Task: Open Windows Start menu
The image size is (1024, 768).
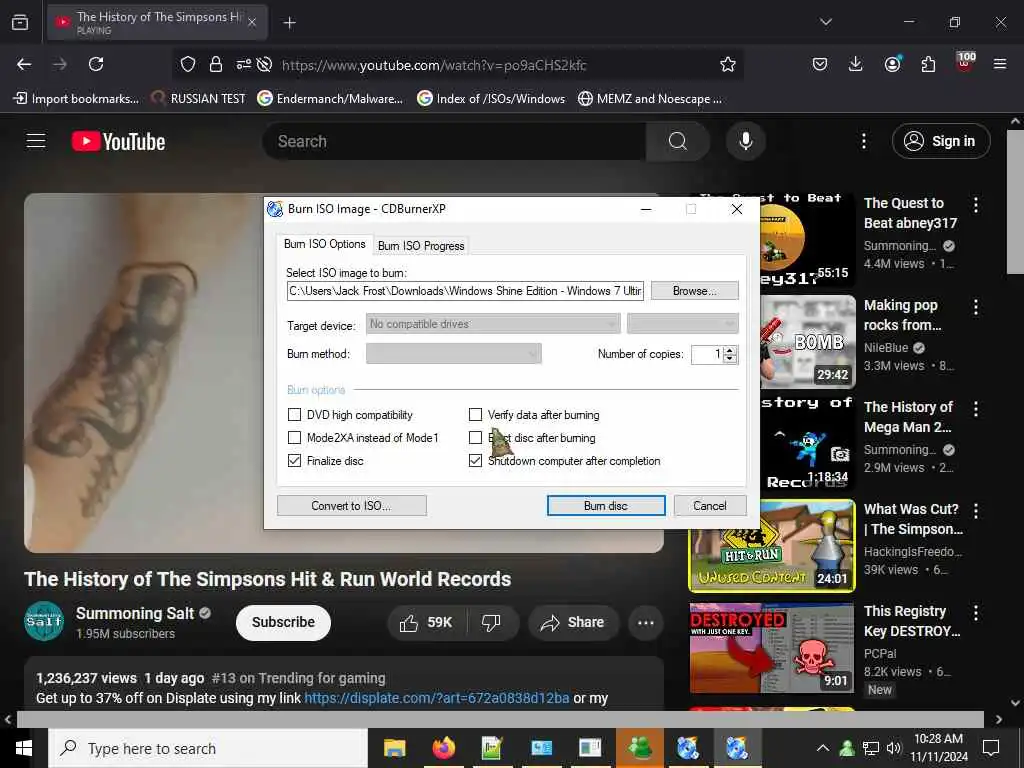Action: [24, 748]
